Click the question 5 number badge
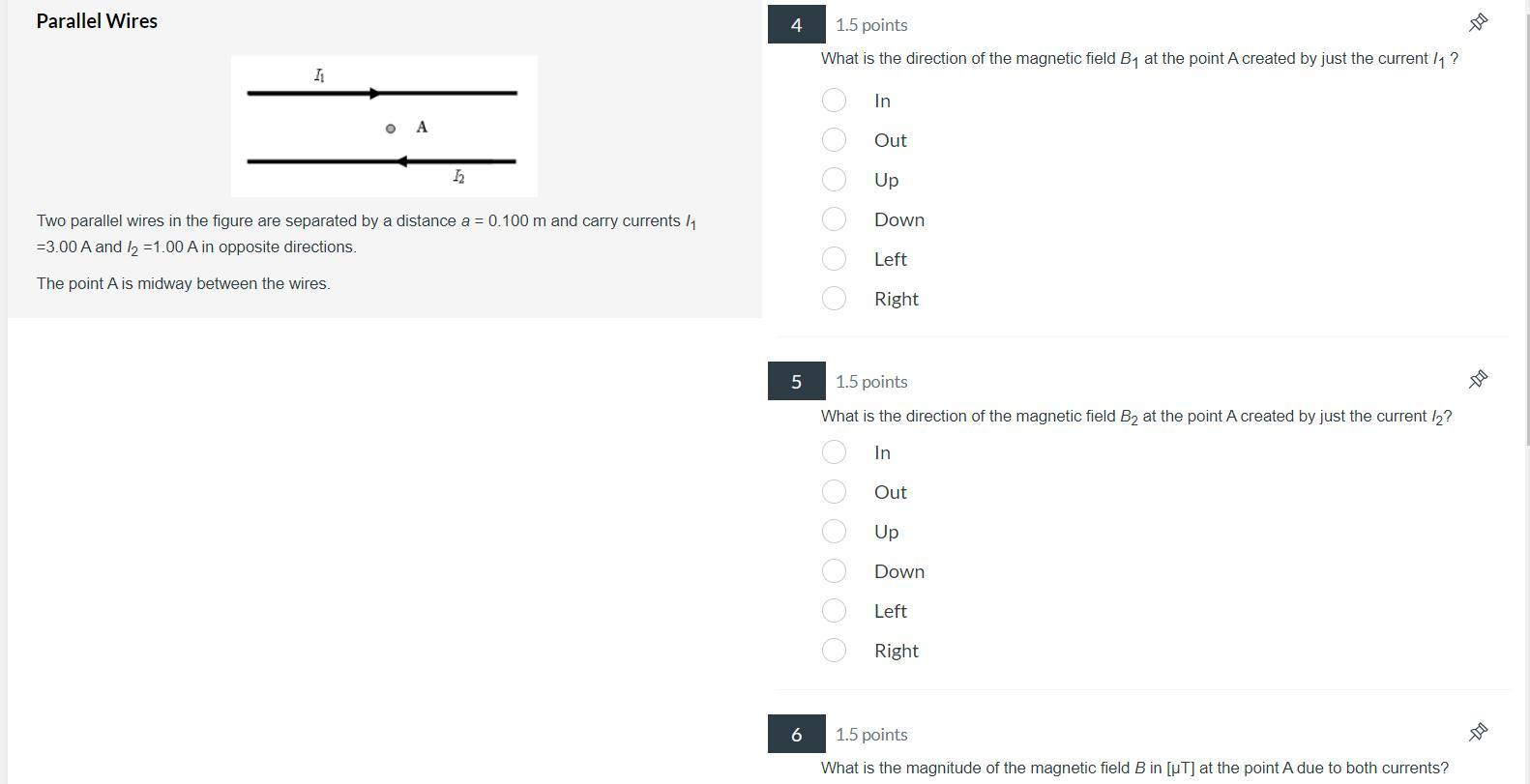1530x784 pixels. pyautogui.click(x=797, y=381)
